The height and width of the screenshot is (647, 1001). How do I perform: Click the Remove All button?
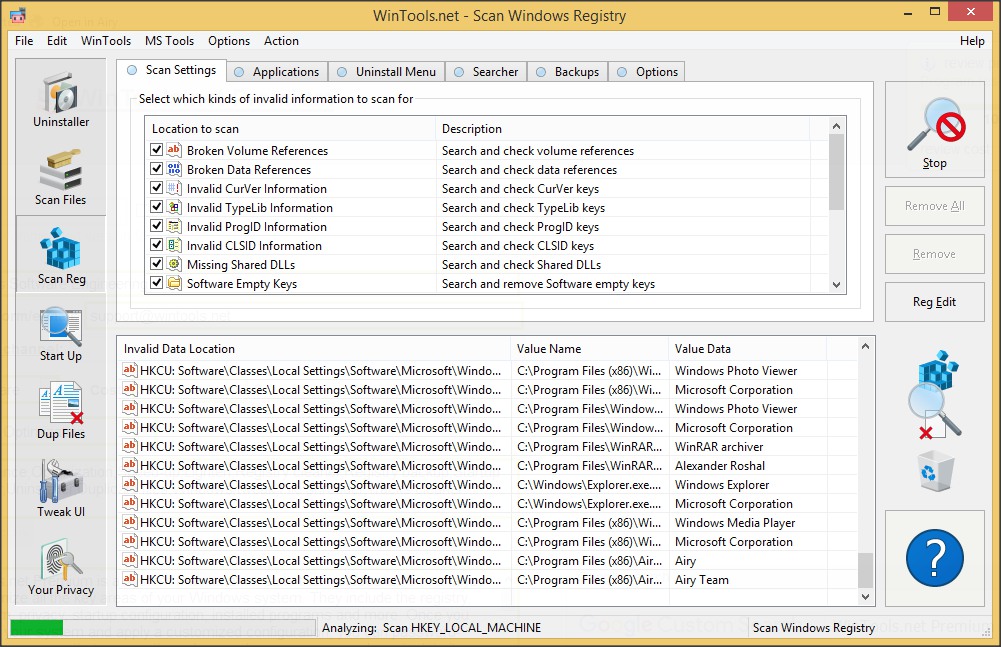935,206
